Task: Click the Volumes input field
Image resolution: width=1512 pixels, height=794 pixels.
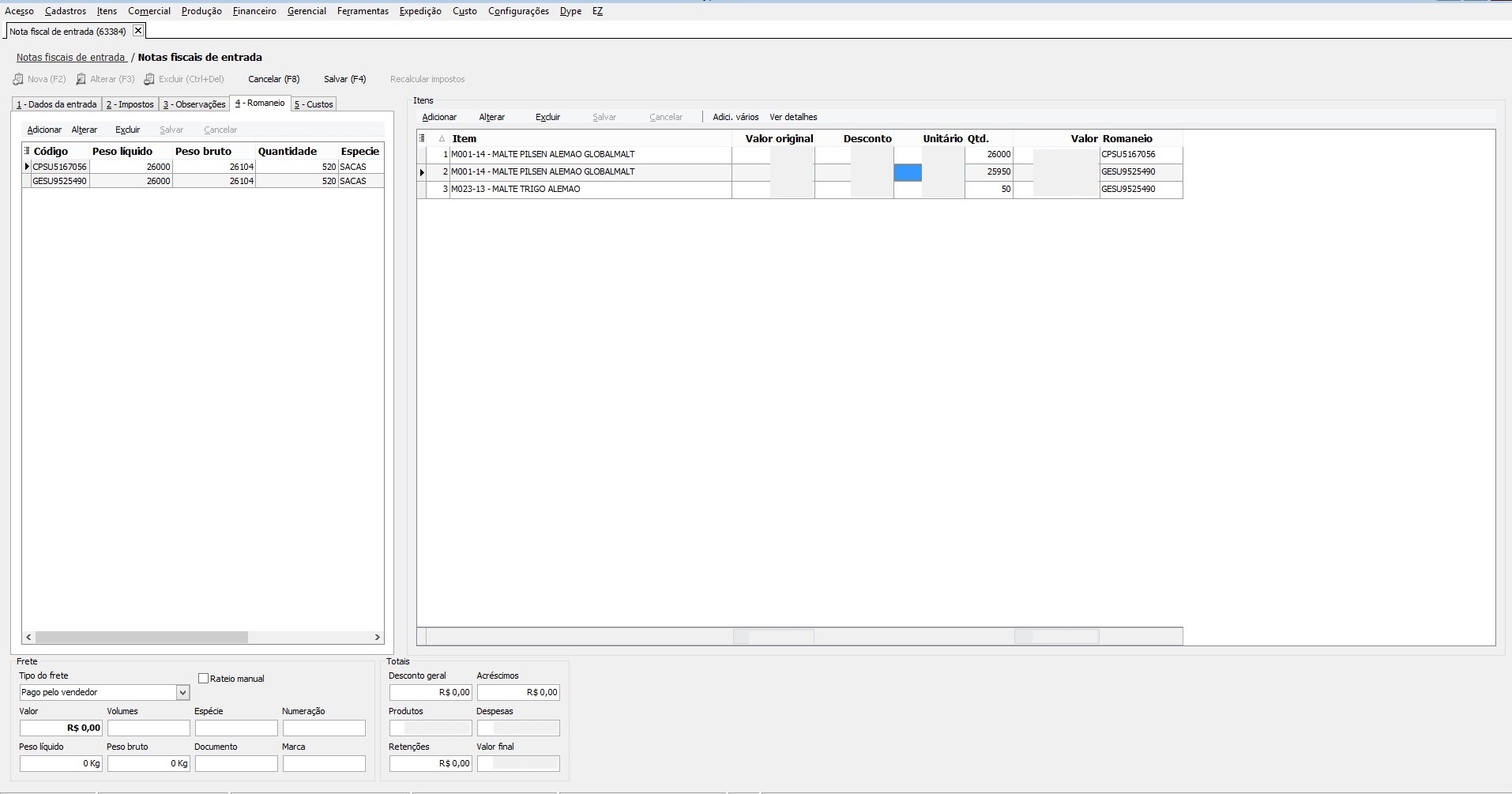Action: (x=149, y=728)
